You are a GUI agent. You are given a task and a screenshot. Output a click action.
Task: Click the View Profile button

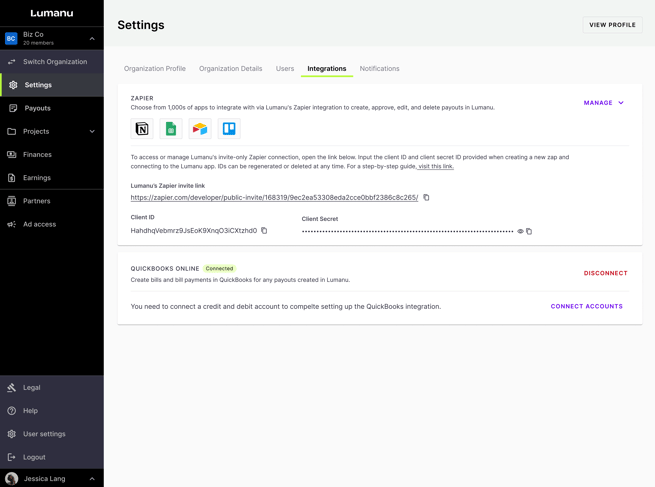[x=612, y=25]
